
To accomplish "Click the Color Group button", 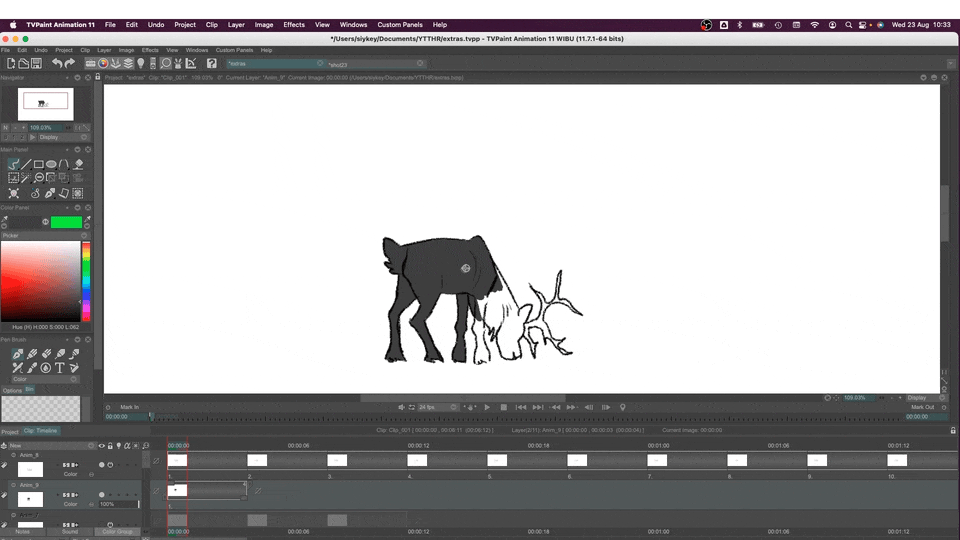I will (x=118, y=531).
